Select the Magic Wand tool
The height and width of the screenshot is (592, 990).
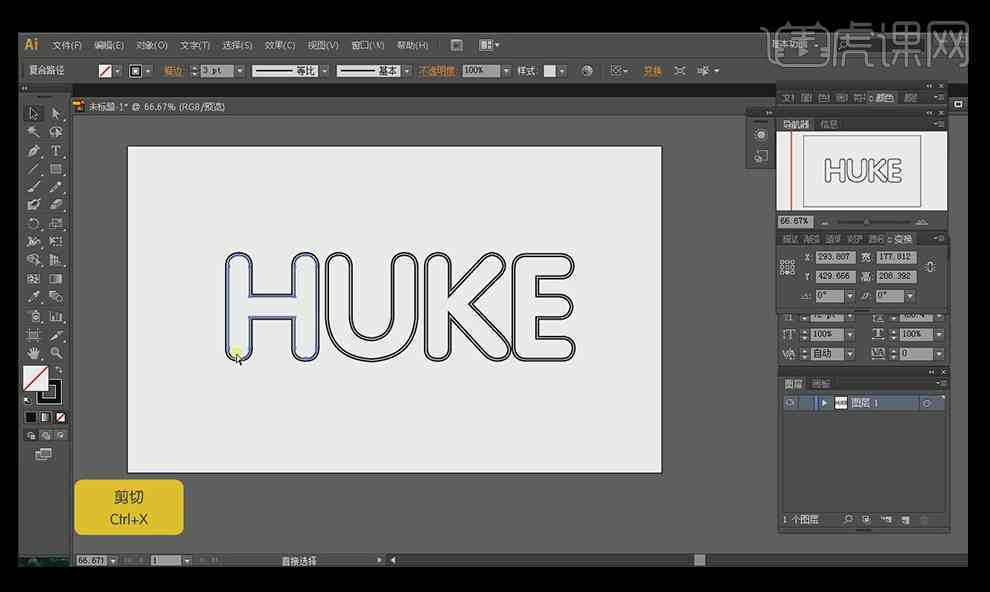tap(33, 132)
